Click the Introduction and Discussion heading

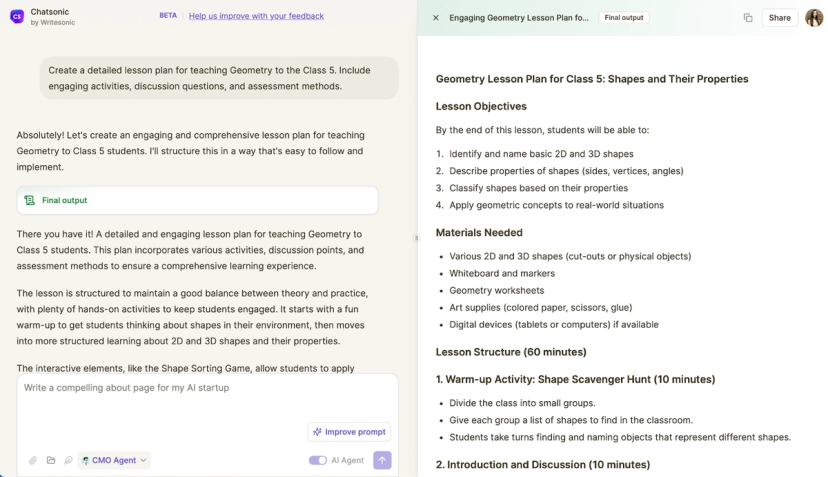pos(543,464)
